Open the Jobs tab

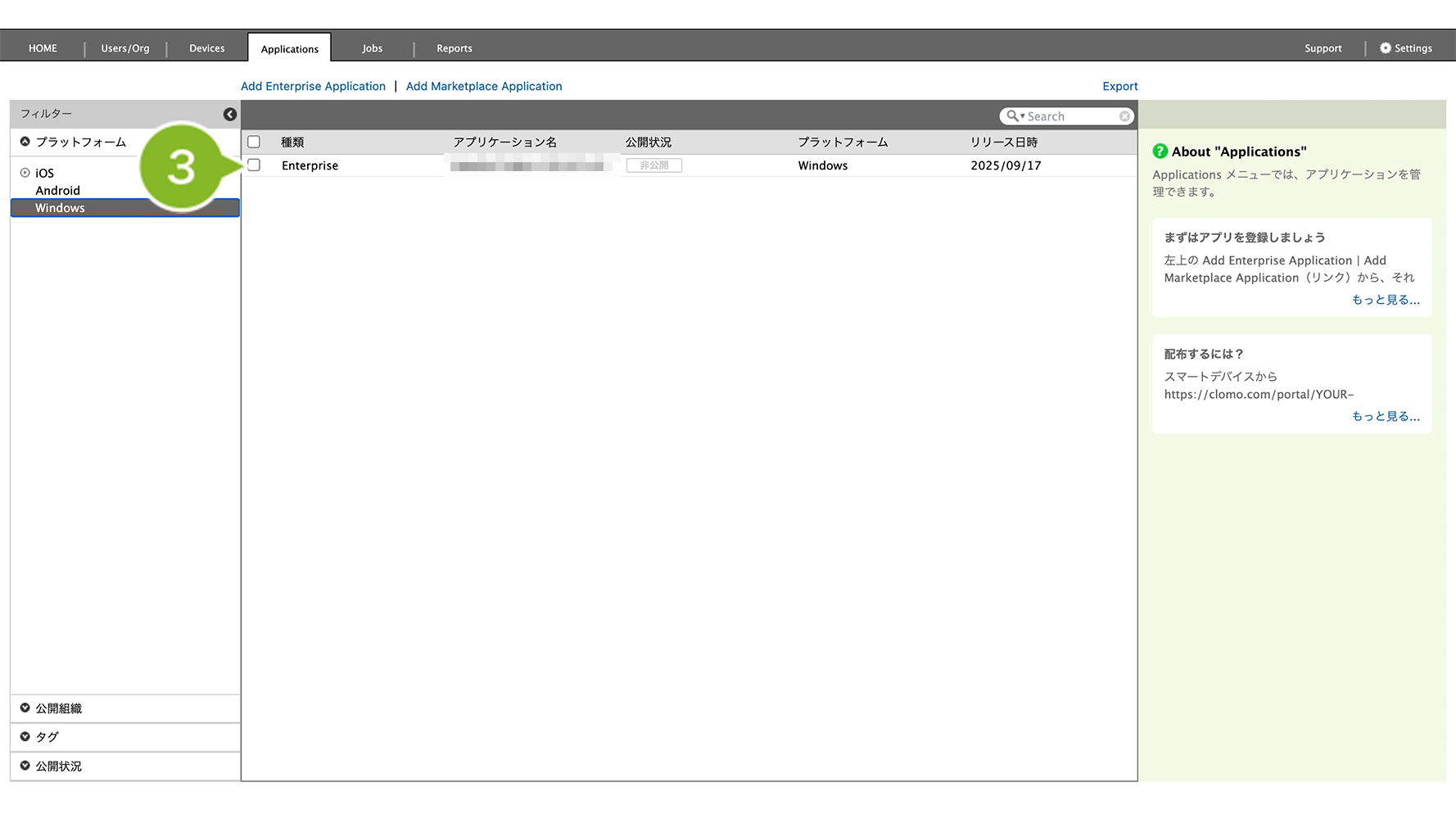(372, 48)
